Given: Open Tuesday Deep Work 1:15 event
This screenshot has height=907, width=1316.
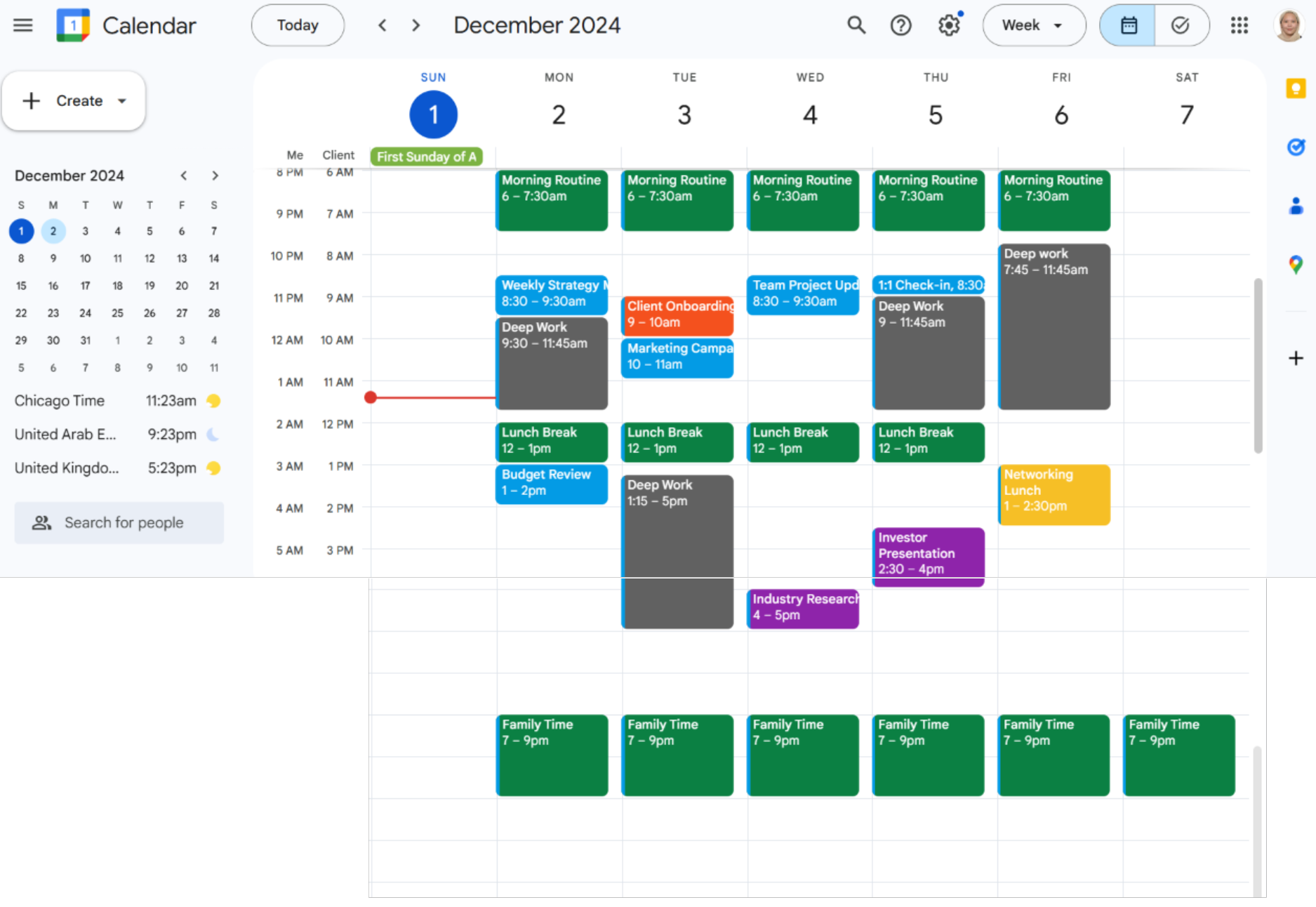Looking at the screenshot, I should coord(677,552).
